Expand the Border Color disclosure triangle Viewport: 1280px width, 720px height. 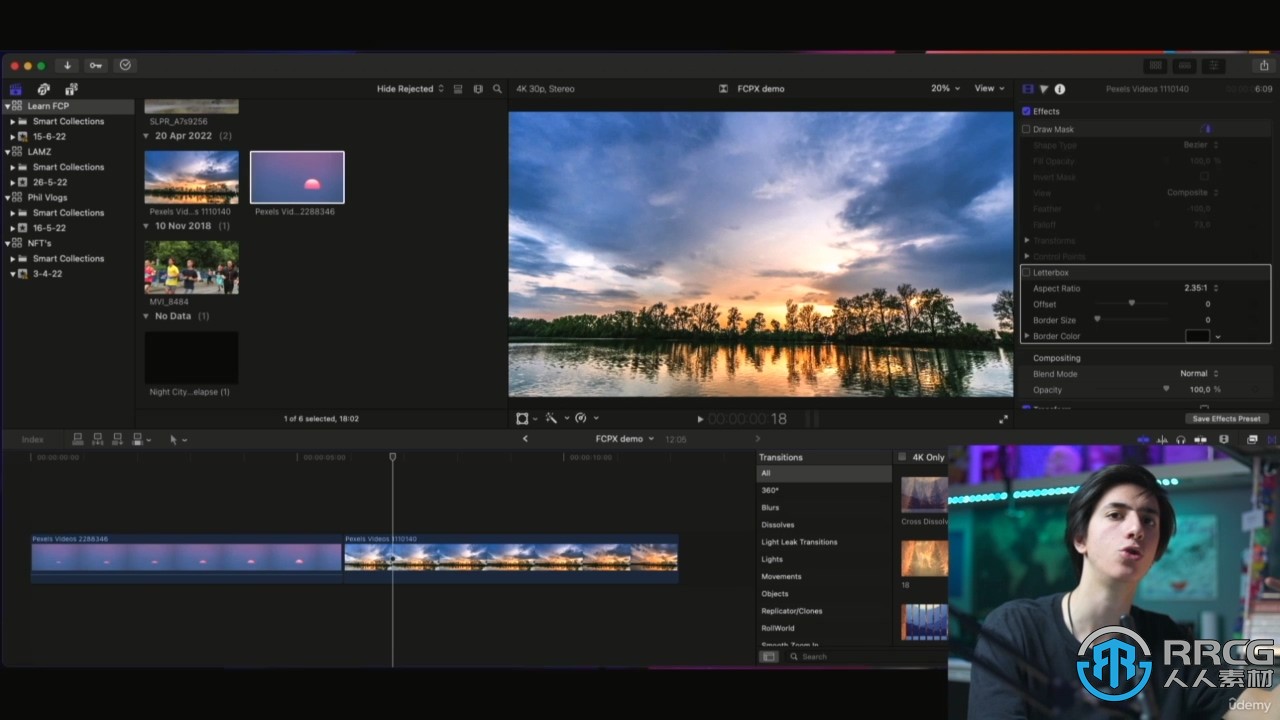coord(1027,336)
